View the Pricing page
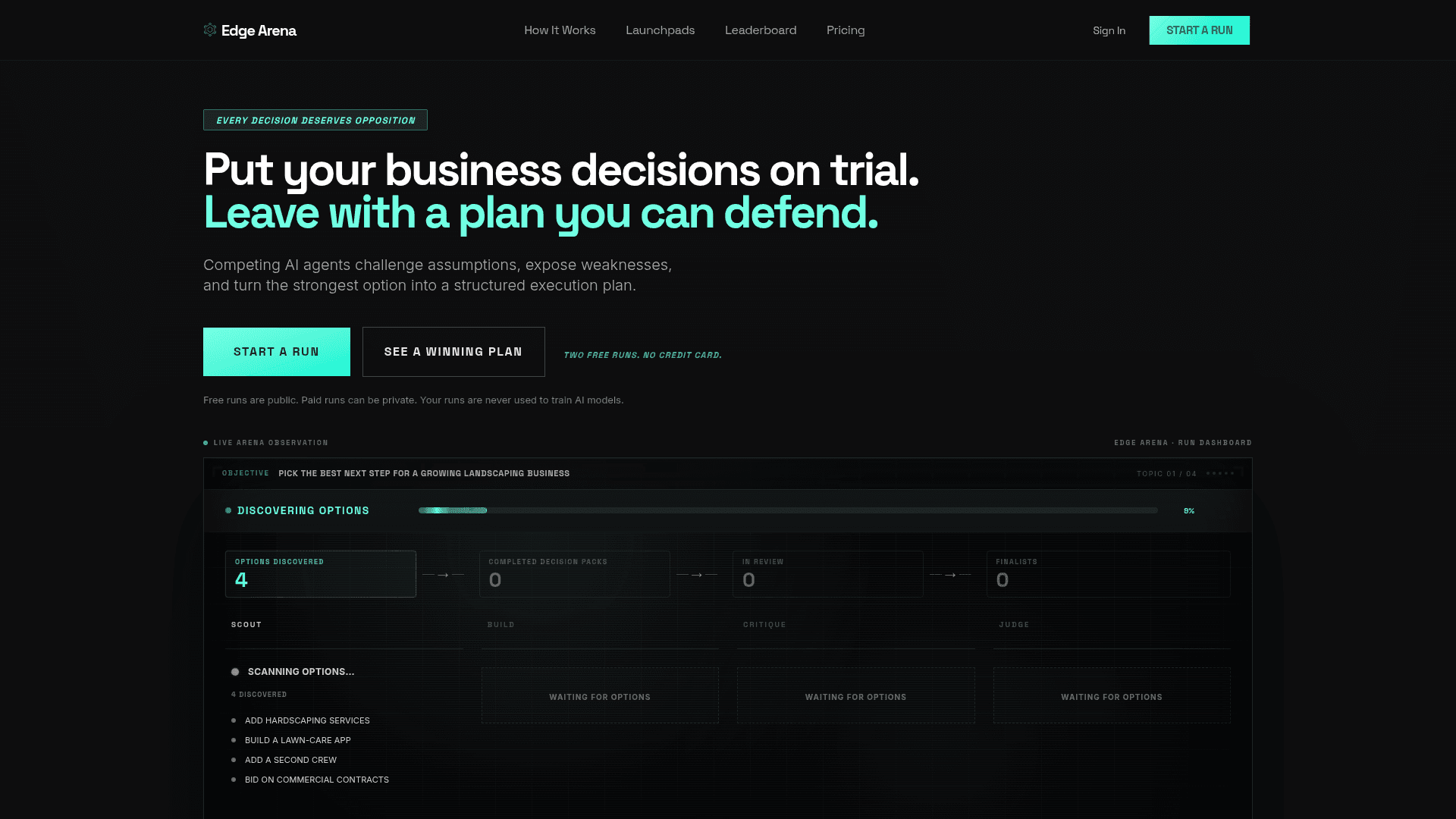The height and width of the screenshot is (819, 1456). point(846,30)
